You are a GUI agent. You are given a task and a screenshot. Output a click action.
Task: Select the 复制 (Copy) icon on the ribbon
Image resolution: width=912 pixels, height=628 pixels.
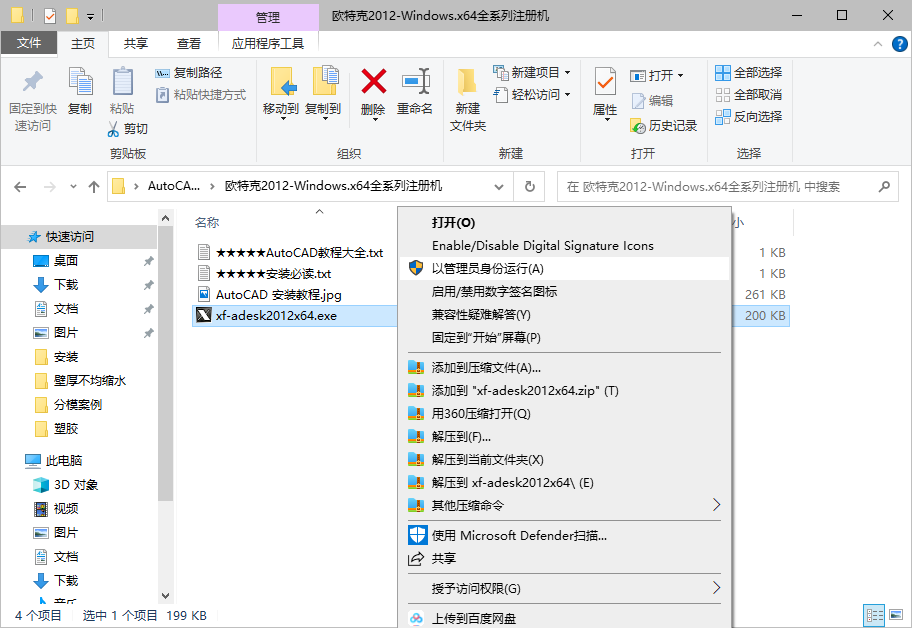coord(80,95)
